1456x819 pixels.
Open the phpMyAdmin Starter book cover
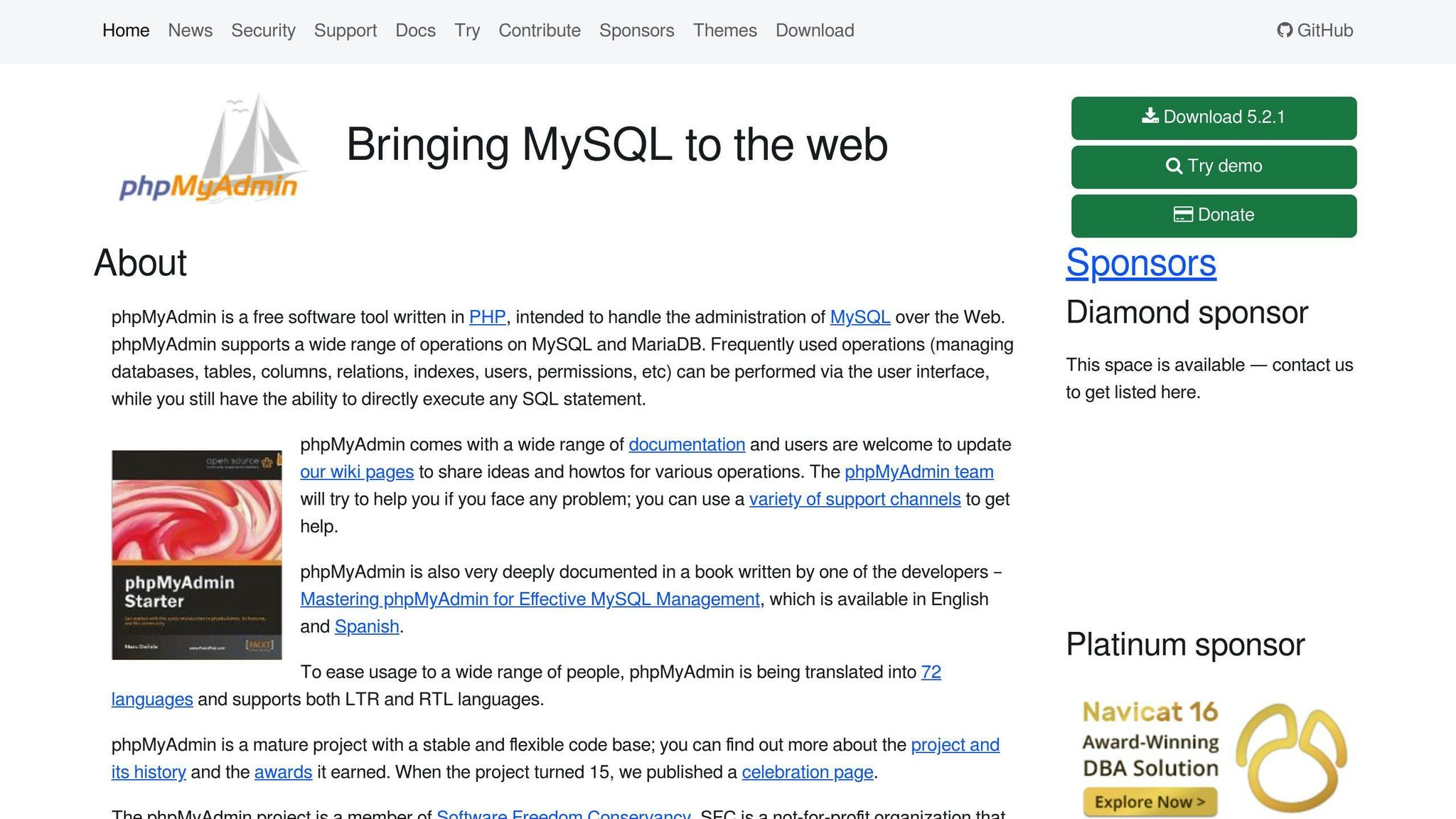[197, 555]
